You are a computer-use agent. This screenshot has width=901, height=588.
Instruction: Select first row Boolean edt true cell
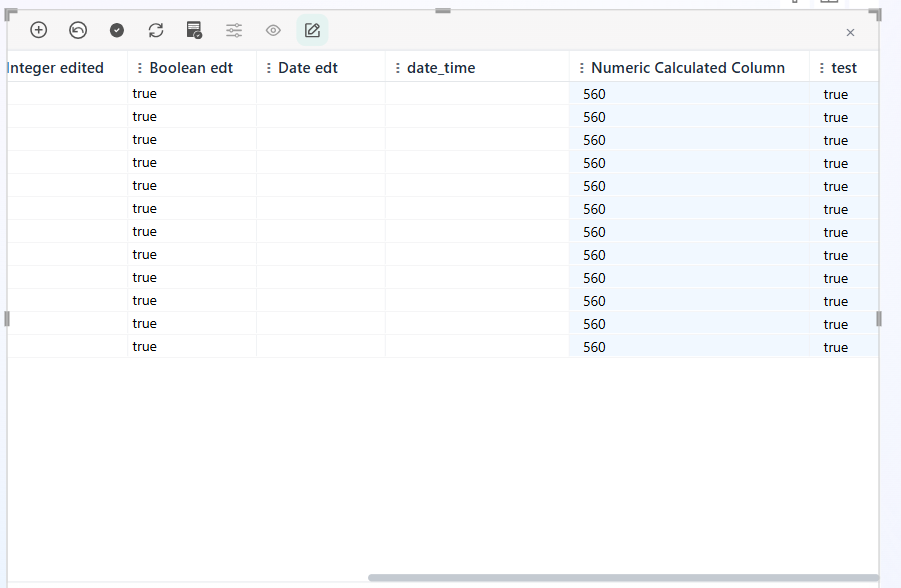click(192, 93)
